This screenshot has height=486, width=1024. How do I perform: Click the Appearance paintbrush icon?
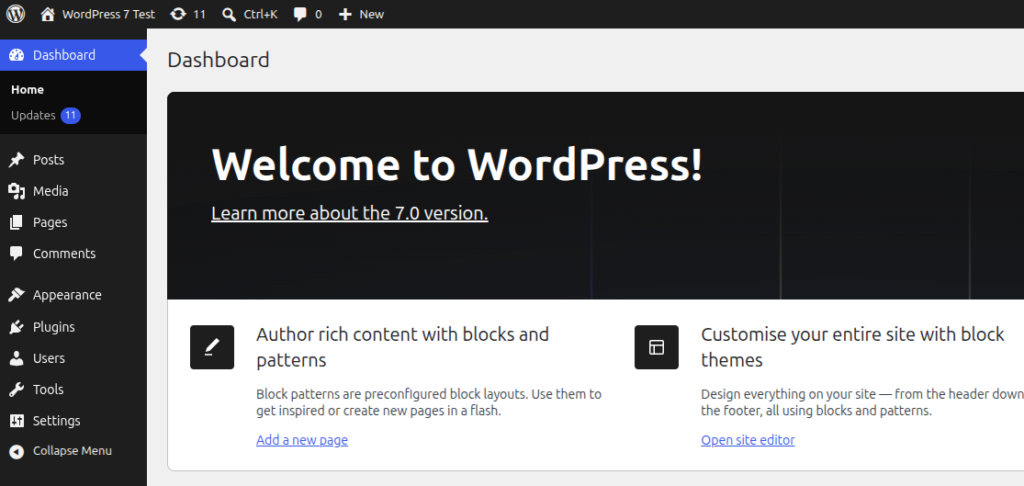pyautogui.click(x=16, y=295)
